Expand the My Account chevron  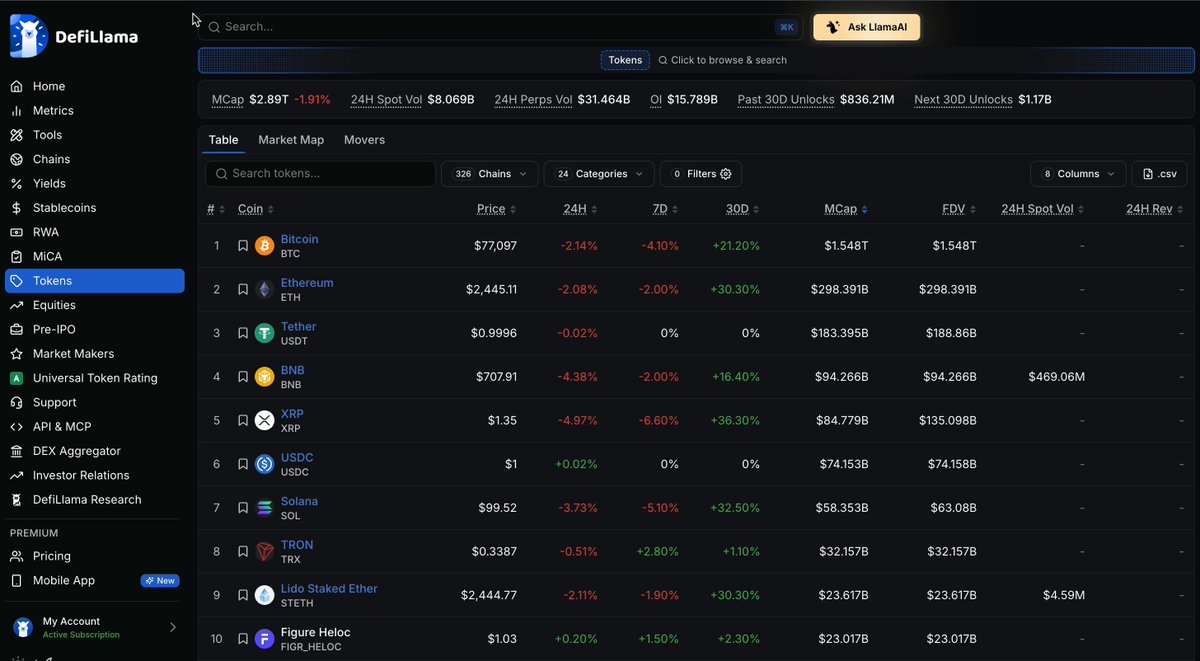click(172, 628)
